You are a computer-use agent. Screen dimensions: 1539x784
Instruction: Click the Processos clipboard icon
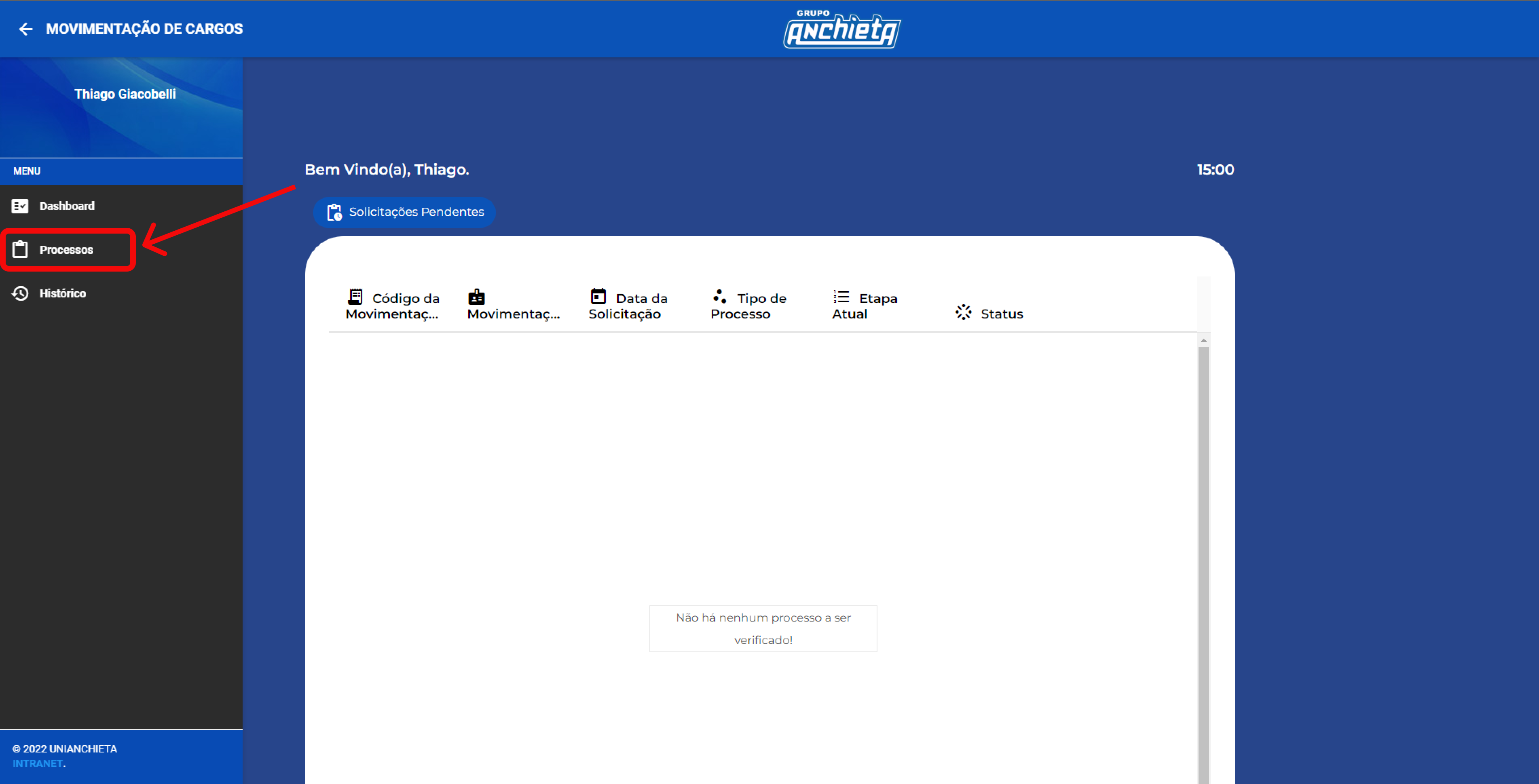tap(20, 250)
